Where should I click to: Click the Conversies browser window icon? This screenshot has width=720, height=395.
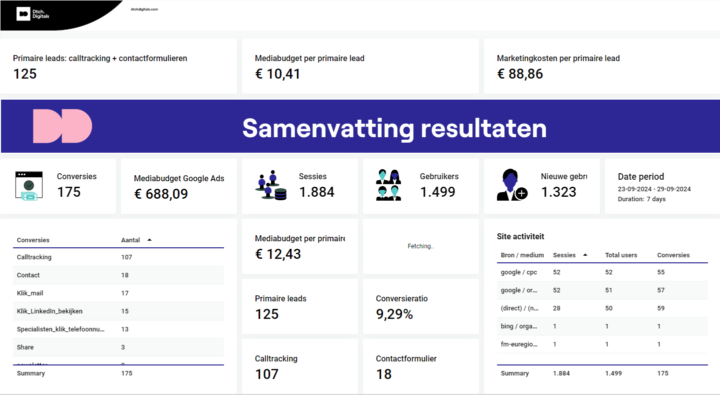(x=29, y=186)
